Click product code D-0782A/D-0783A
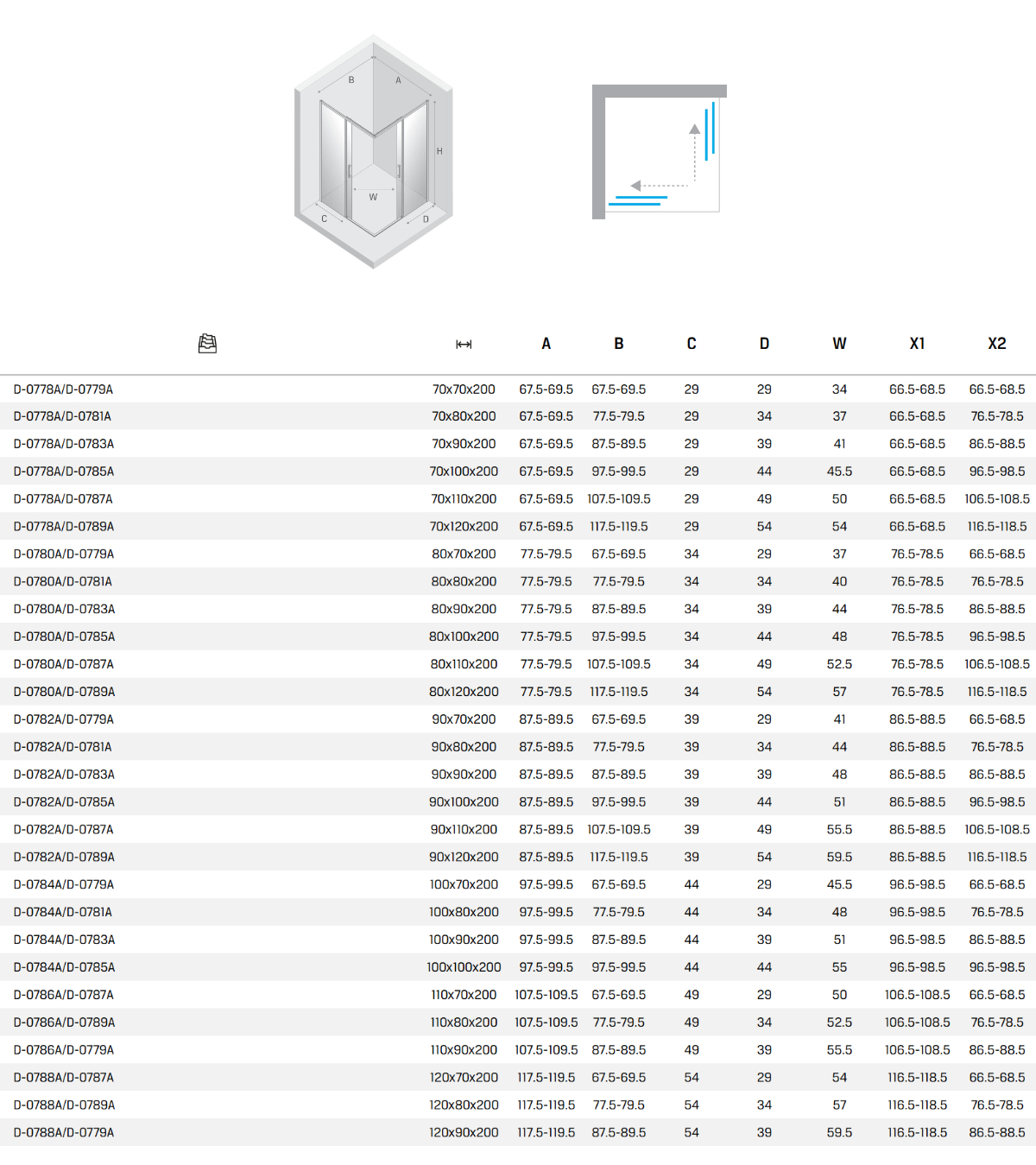 [64, 775]
